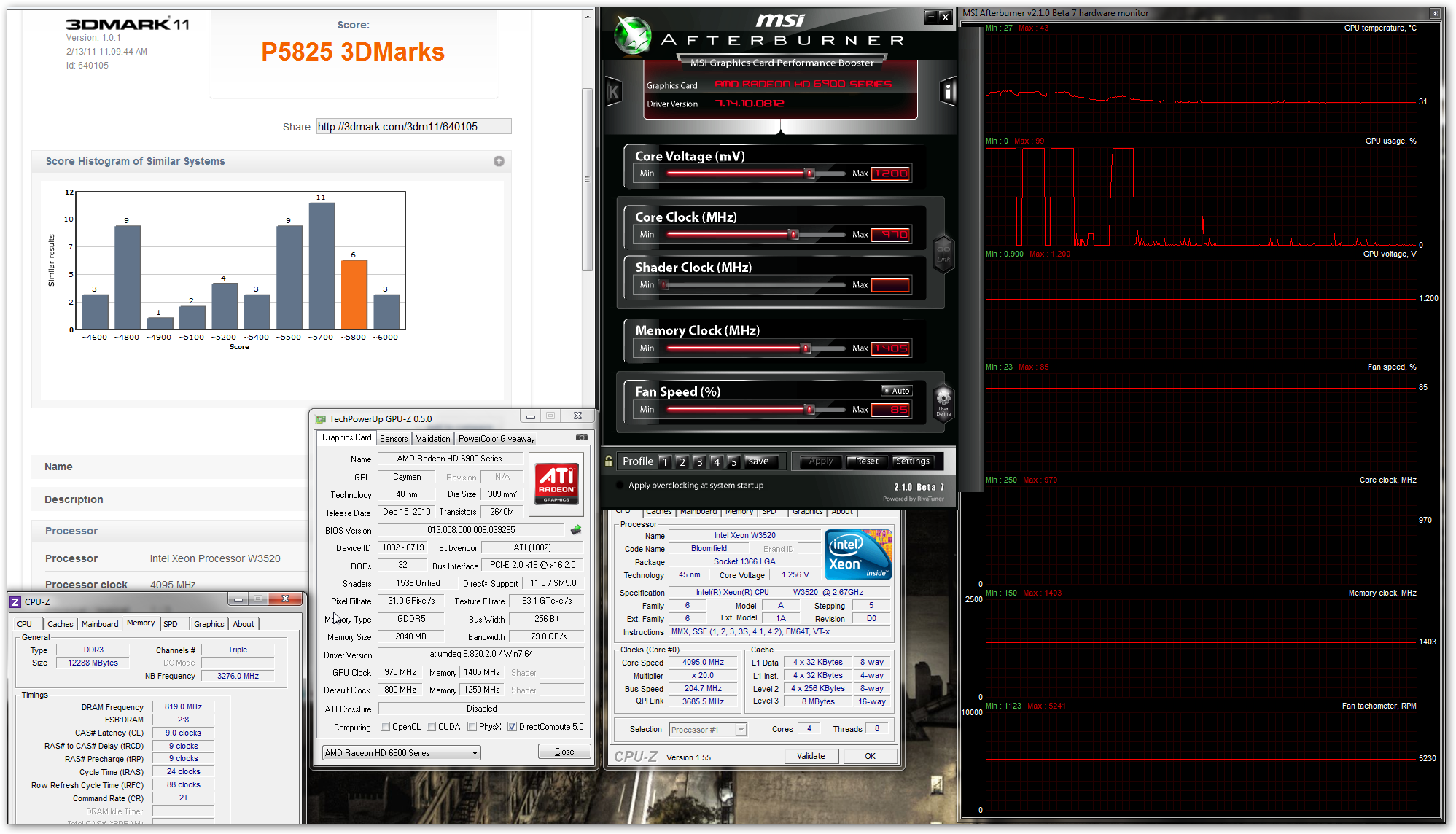This screenshot has height=834, width=1456.
Task: Open the Processor #1 selection dropdown
Action: (x=707, y=730)
